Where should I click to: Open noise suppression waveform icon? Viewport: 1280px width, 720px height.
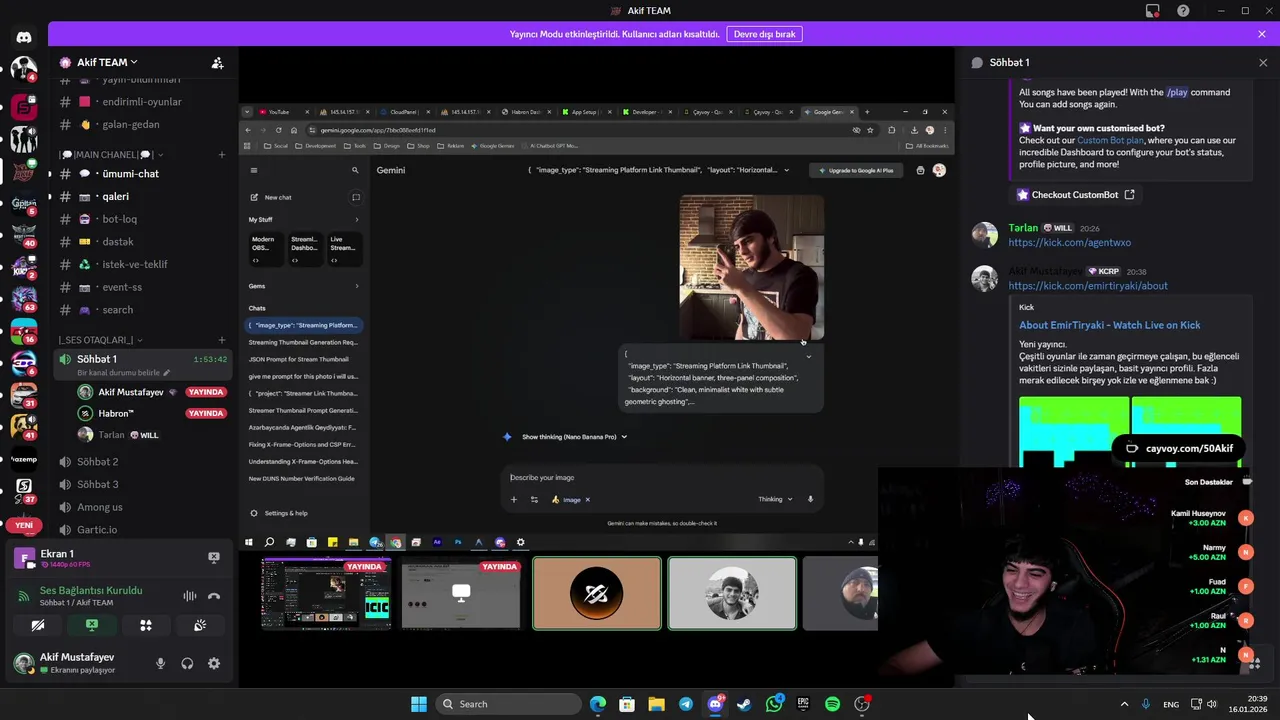pyautogui.click(x=189, y=596)
